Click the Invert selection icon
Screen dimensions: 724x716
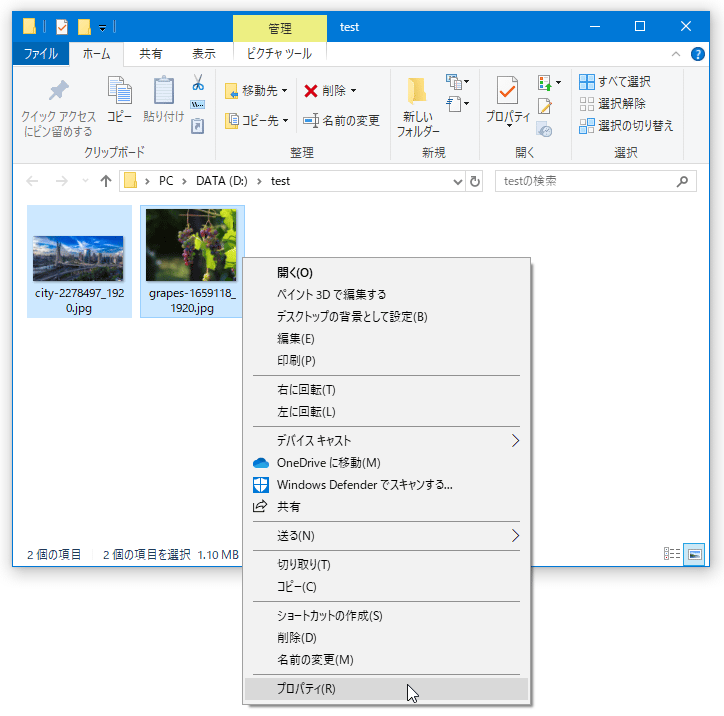point(587,126)
